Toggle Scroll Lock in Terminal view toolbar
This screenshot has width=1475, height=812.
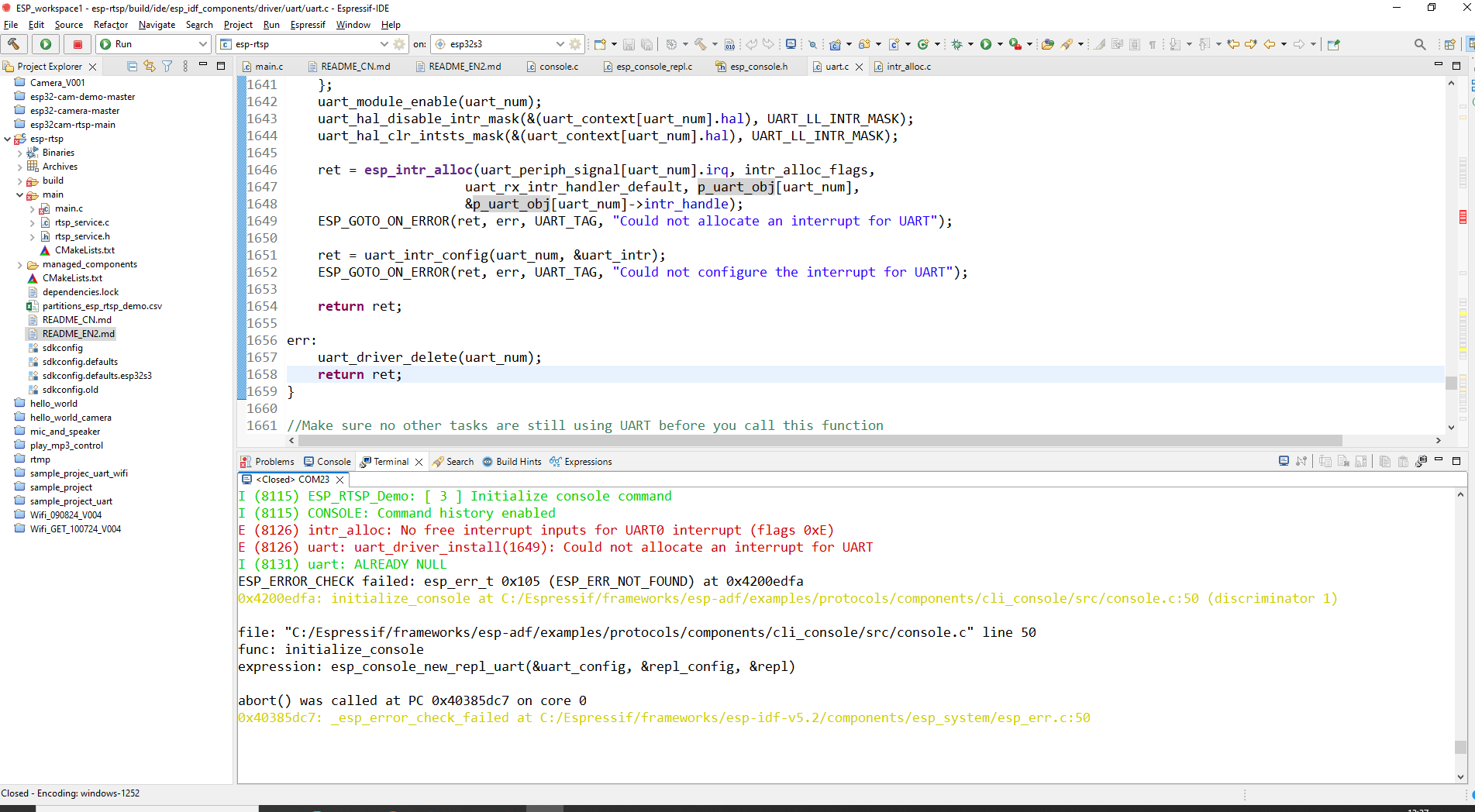[1361, 461]
